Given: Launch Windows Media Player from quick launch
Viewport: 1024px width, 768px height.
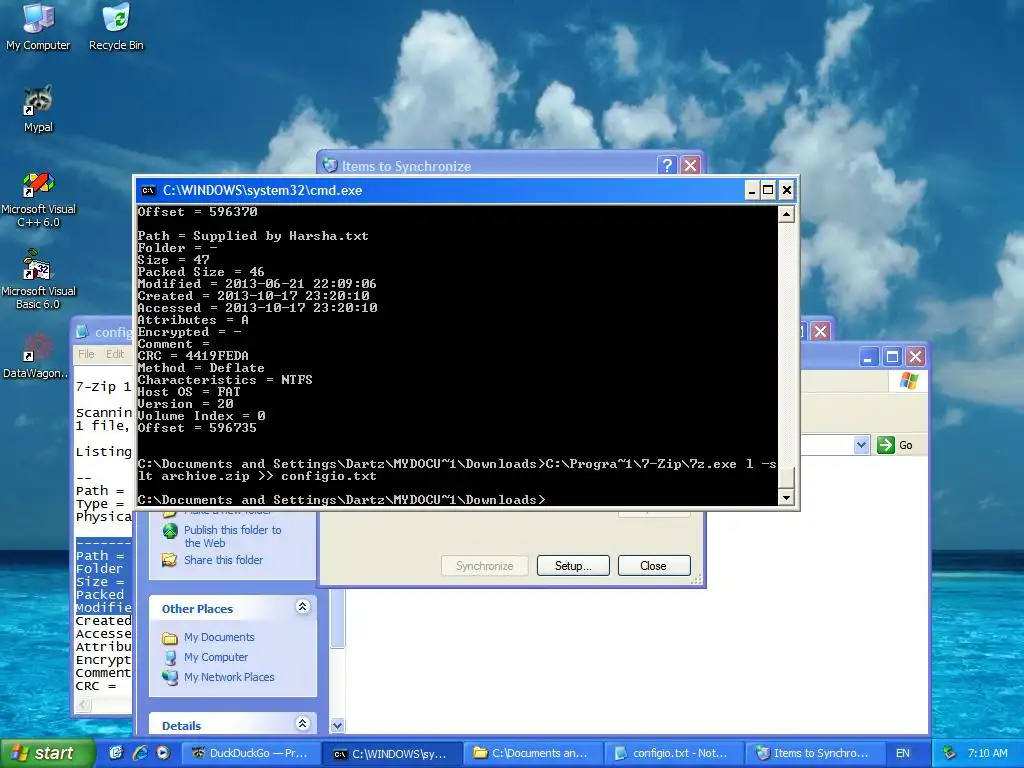Looking at the screenshot, I should pos(163,752).
